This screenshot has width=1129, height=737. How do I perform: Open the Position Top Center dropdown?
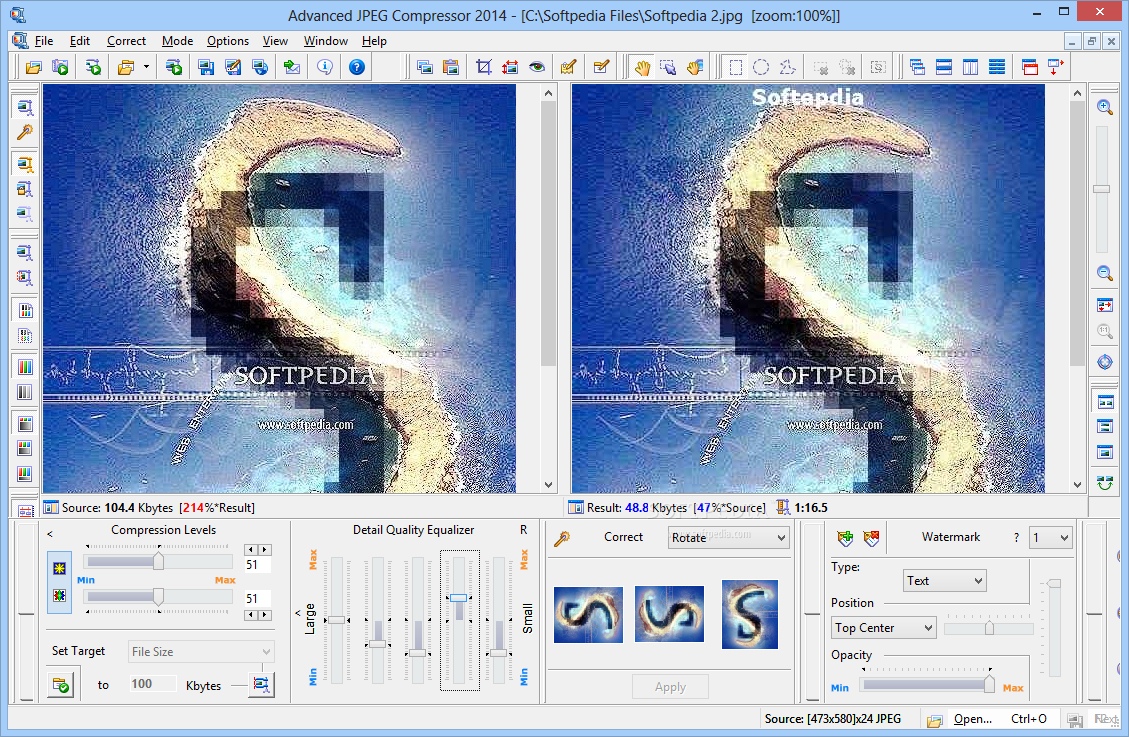(883, 628)
